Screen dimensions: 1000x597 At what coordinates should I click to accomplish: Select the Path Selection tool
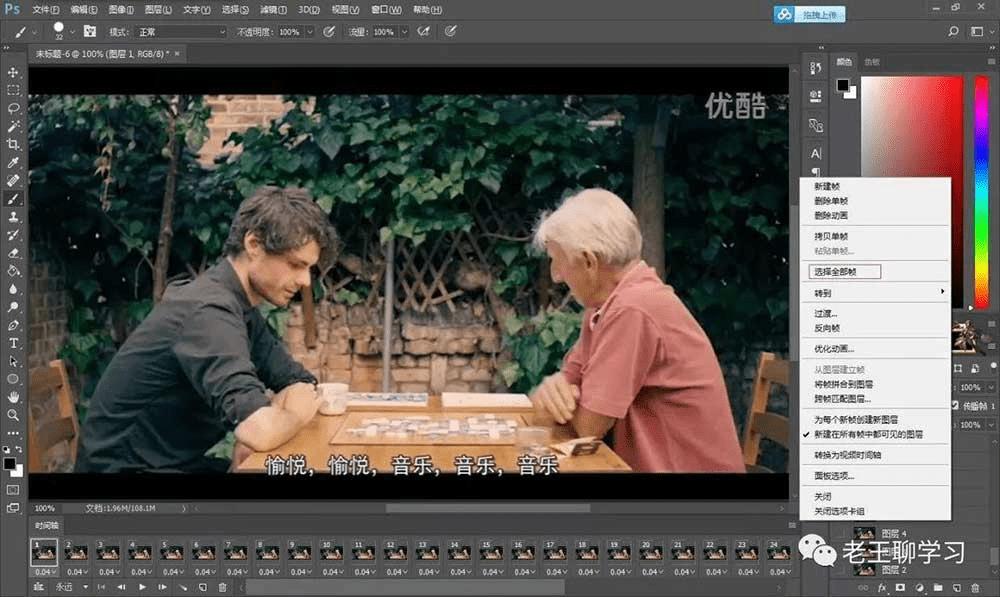click(x=13, y=361)
